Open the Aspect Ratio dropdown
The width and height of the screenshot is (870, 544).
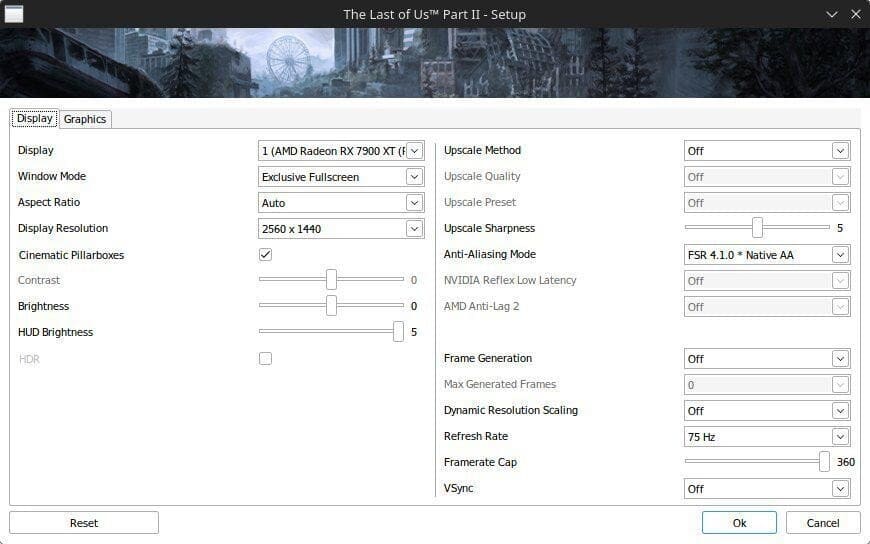click(x=341, y=203)
